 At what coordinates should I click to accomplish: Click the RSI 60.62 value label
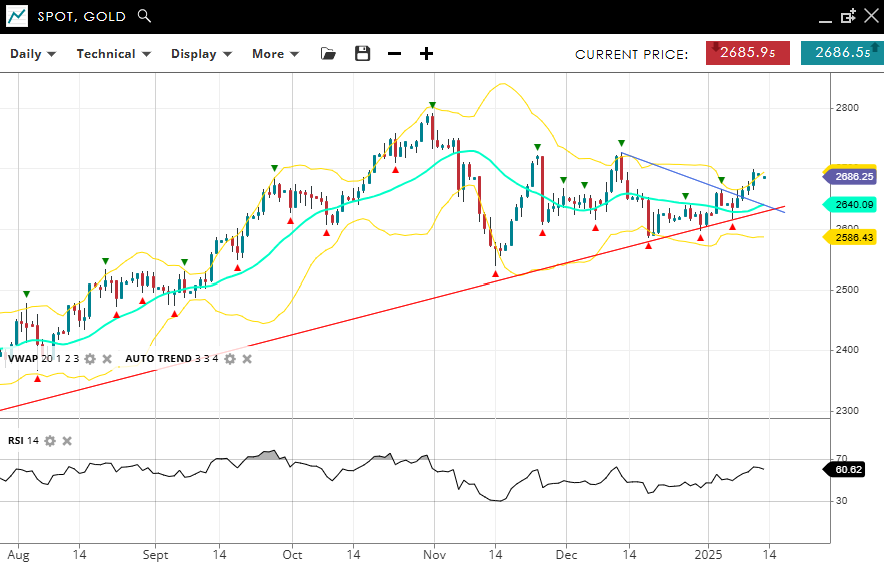(x=852, y=469)
